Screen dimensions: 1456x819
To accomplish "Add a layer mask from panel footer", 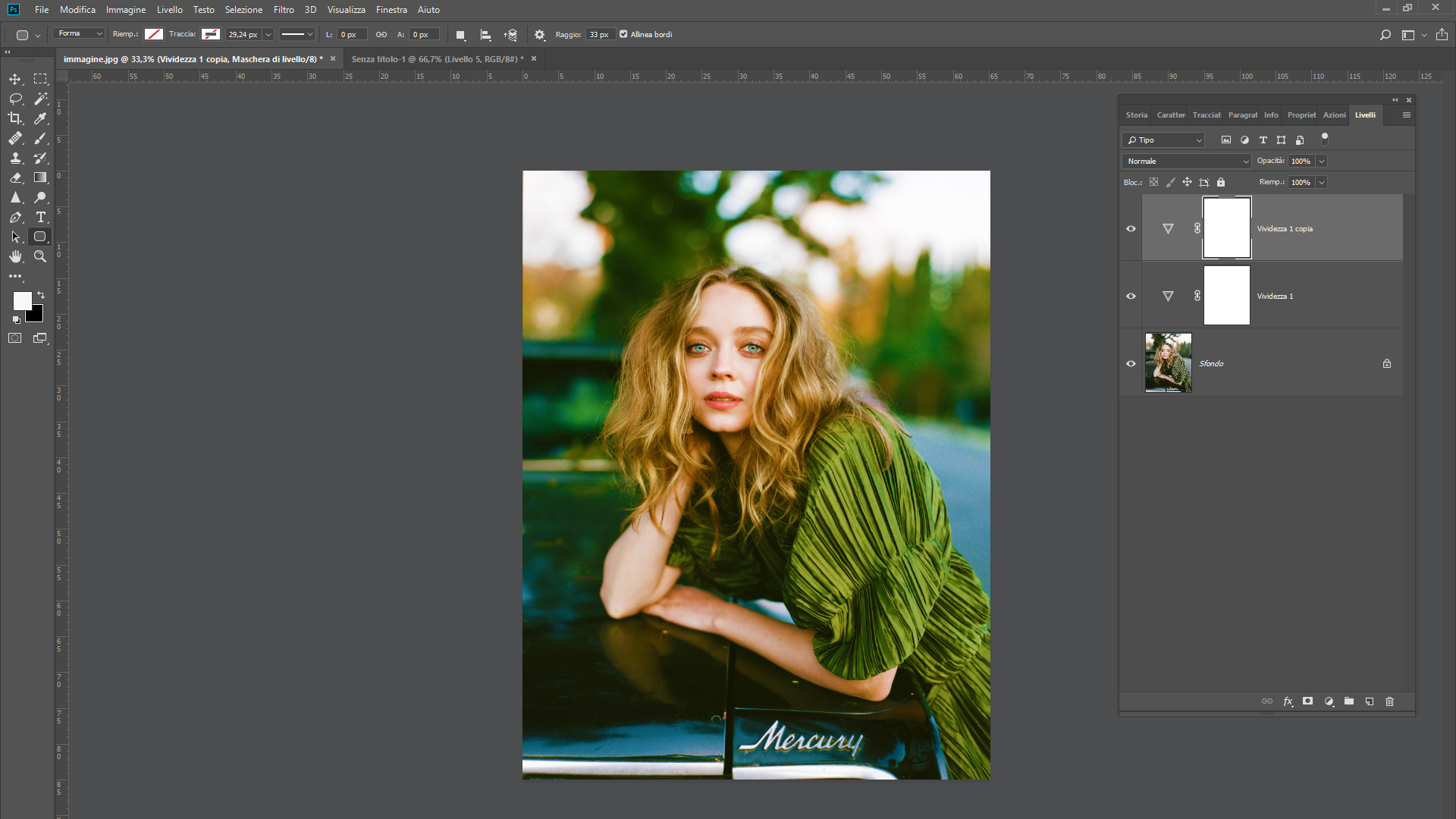I will 1307,701.
